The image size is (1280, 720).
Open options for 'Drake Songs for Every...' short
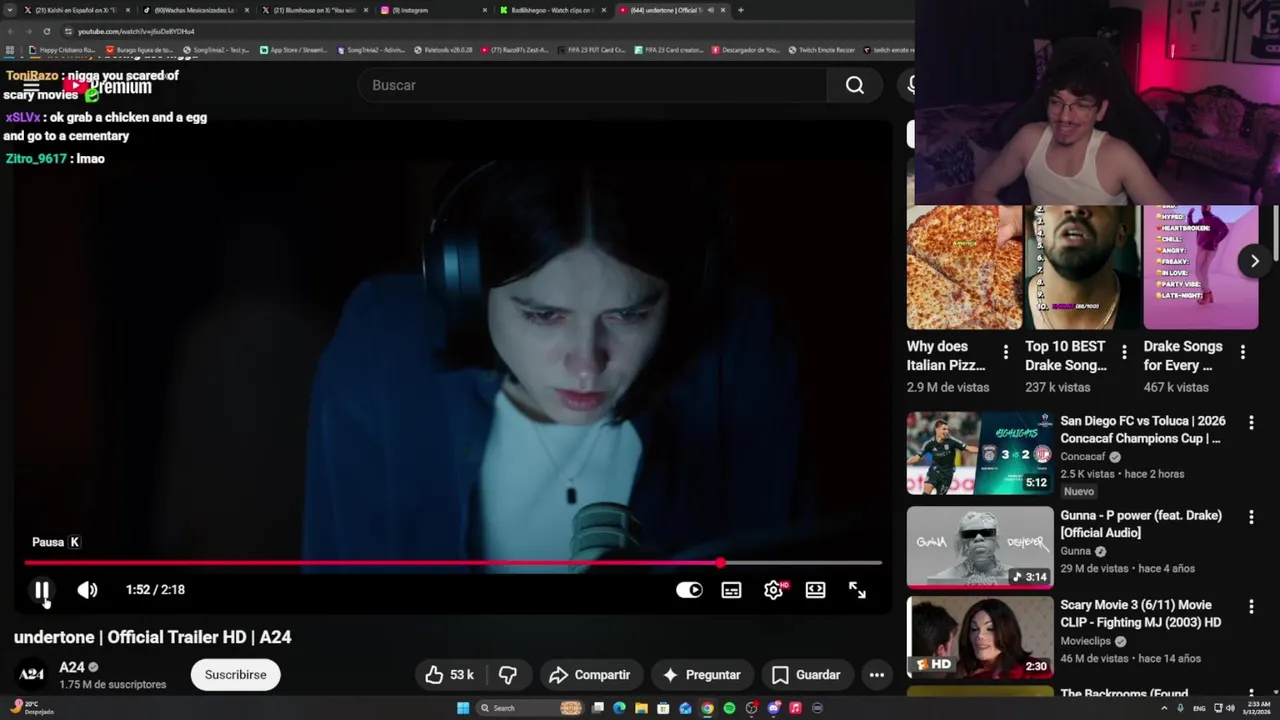point(1243,352)
